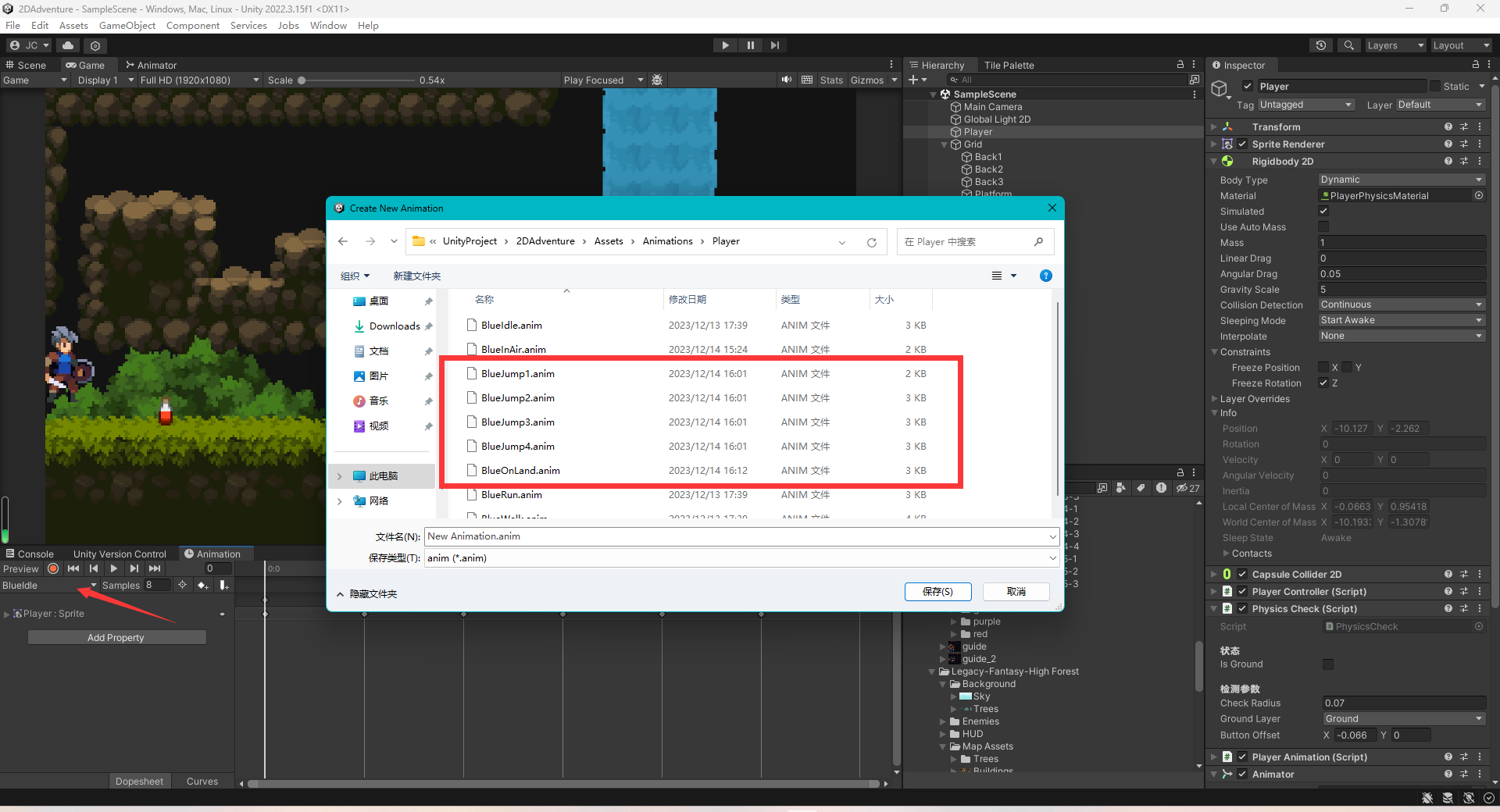
Task: Pause the game with the pause button
Action: click(750, 45)
